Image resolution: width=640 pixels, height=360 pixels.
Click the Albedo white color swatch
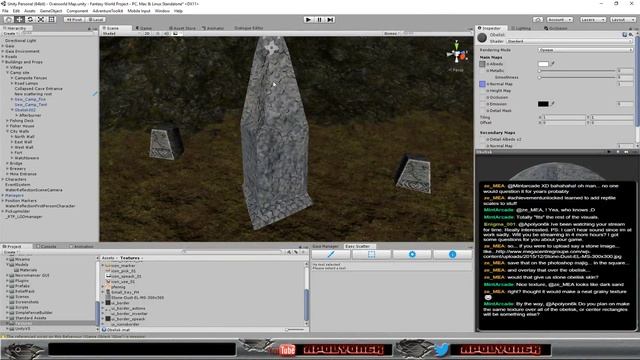point(543,64)
